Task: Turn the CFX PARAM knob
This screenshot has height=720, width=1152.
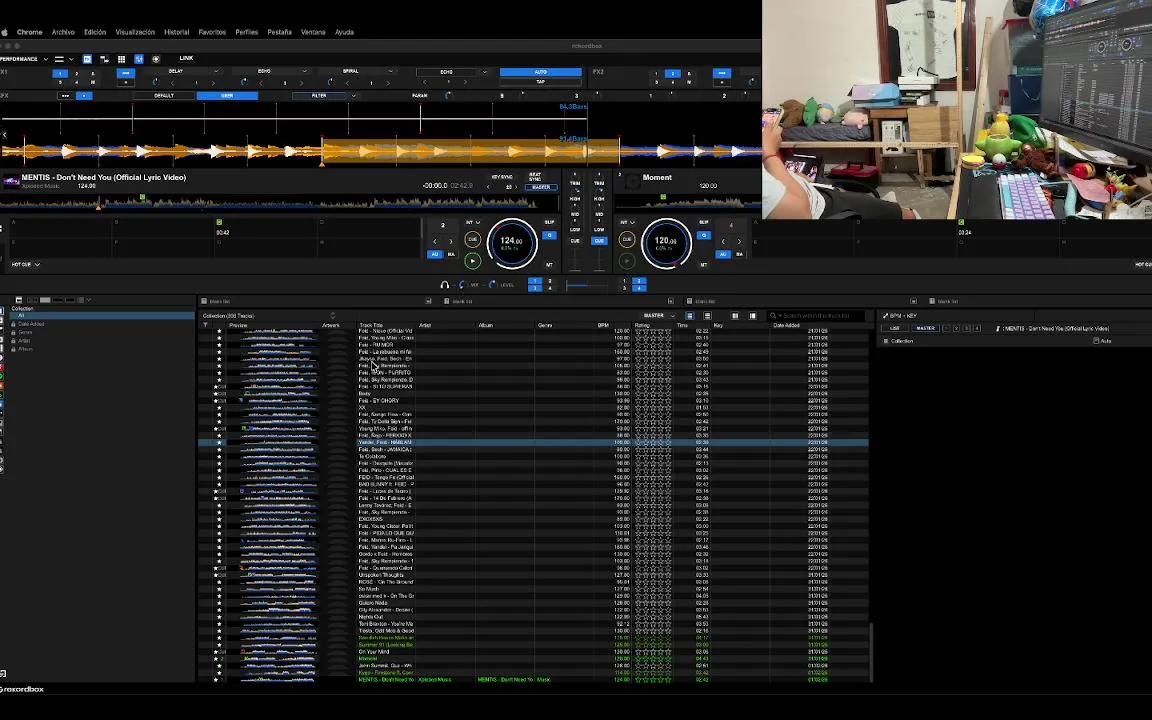Action: pos(448,96)
